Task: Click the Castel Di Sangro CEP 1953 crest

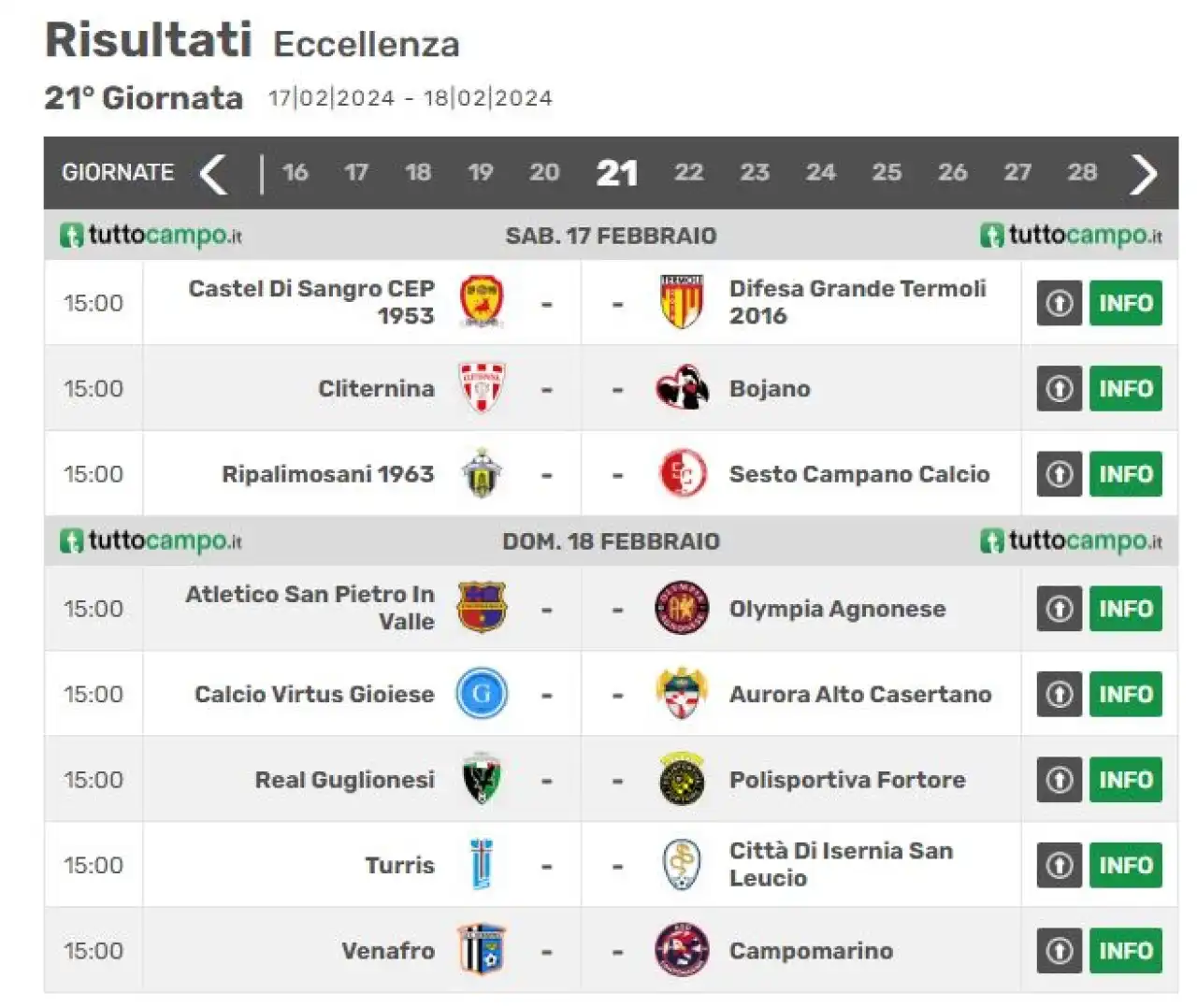Action: [482, 302]
